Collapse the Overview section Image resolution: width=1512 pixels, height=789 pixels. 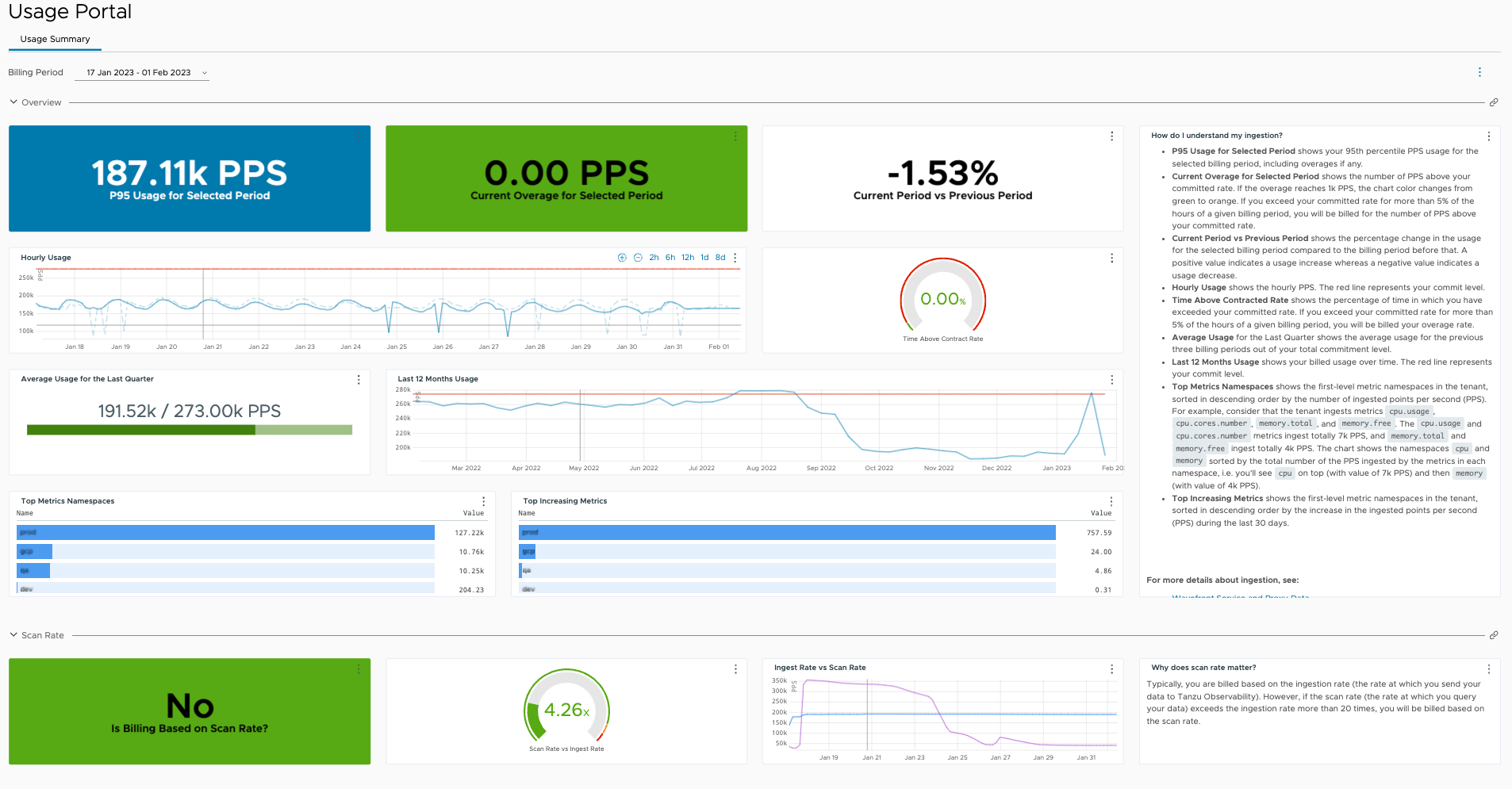tap(13, 102)
